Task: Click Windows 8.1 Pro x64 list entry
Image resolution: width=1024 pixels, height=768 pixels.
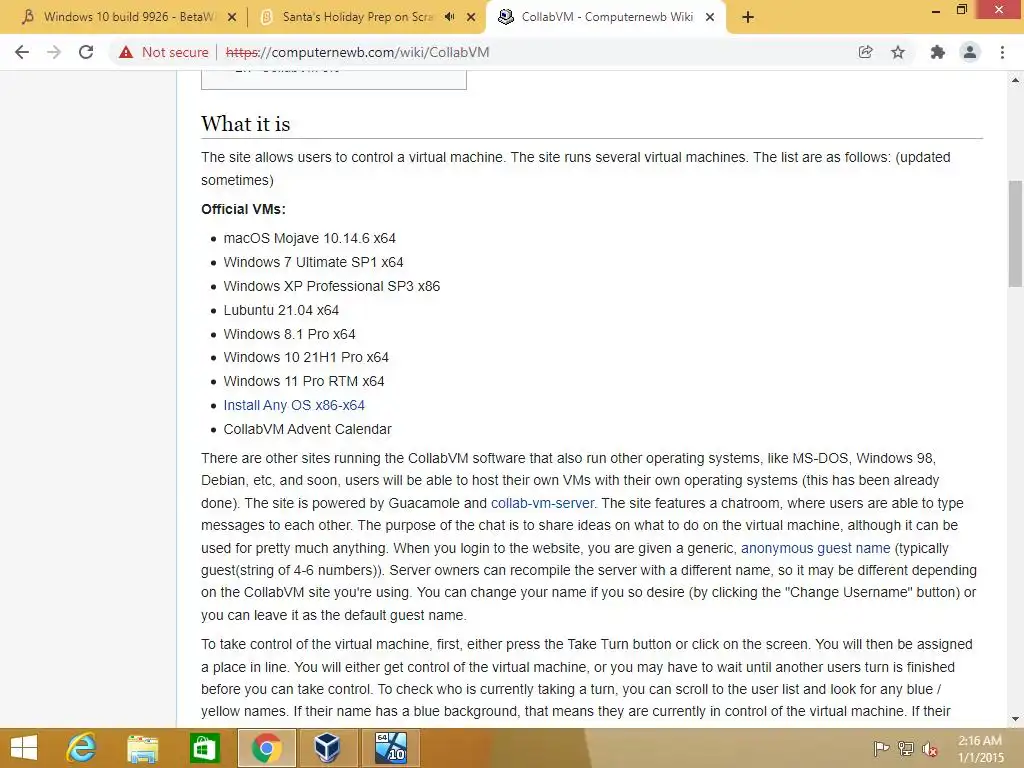Action: [289, 334]
